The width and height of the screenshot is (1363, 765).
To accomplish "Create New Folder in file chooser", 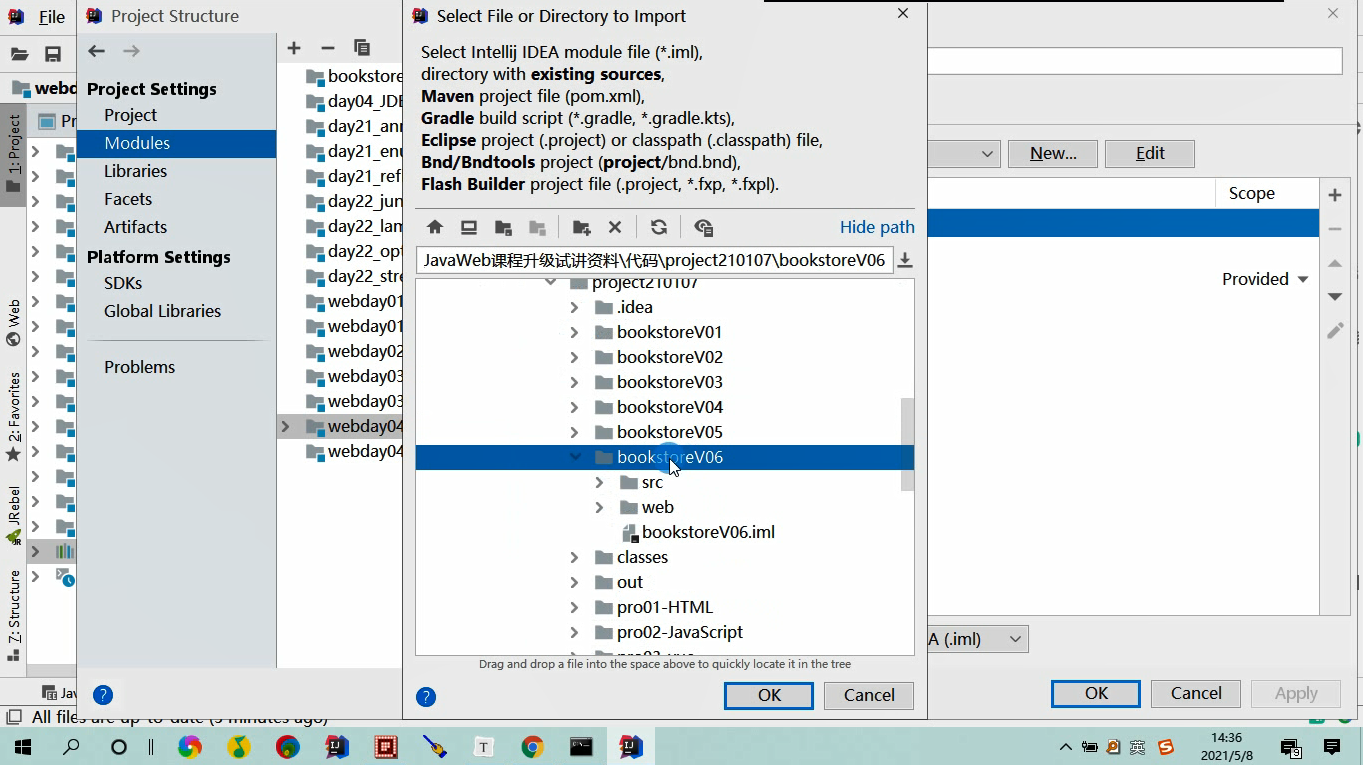I will [x=581, y=227].
